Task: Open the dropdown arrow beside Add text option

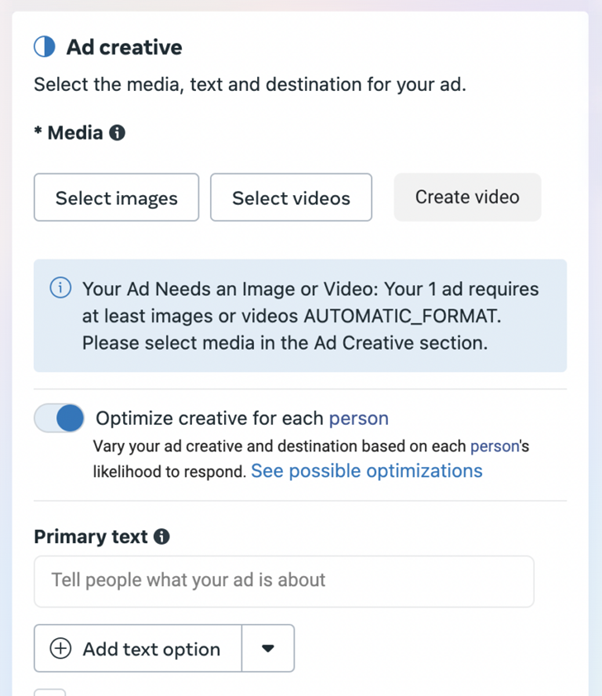Action: [268, 649]
